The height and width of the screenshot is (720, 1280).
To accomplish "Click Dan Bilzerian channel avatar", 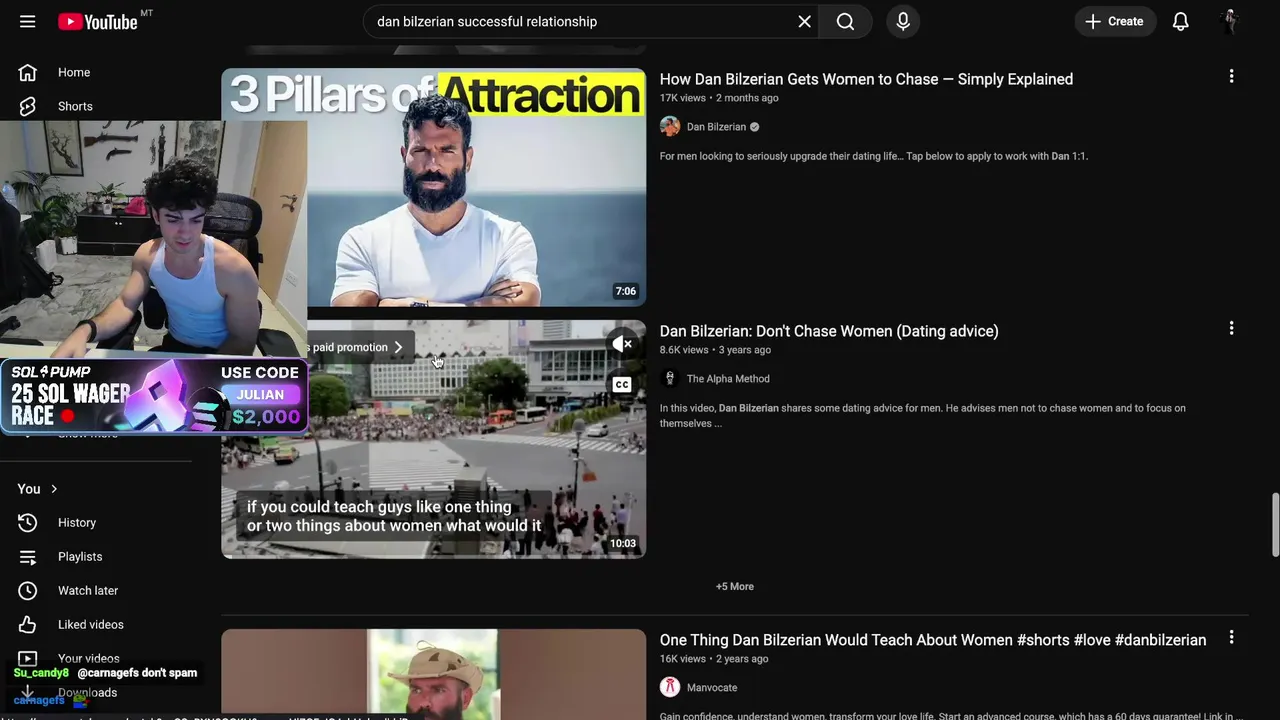I will (670, 126).
